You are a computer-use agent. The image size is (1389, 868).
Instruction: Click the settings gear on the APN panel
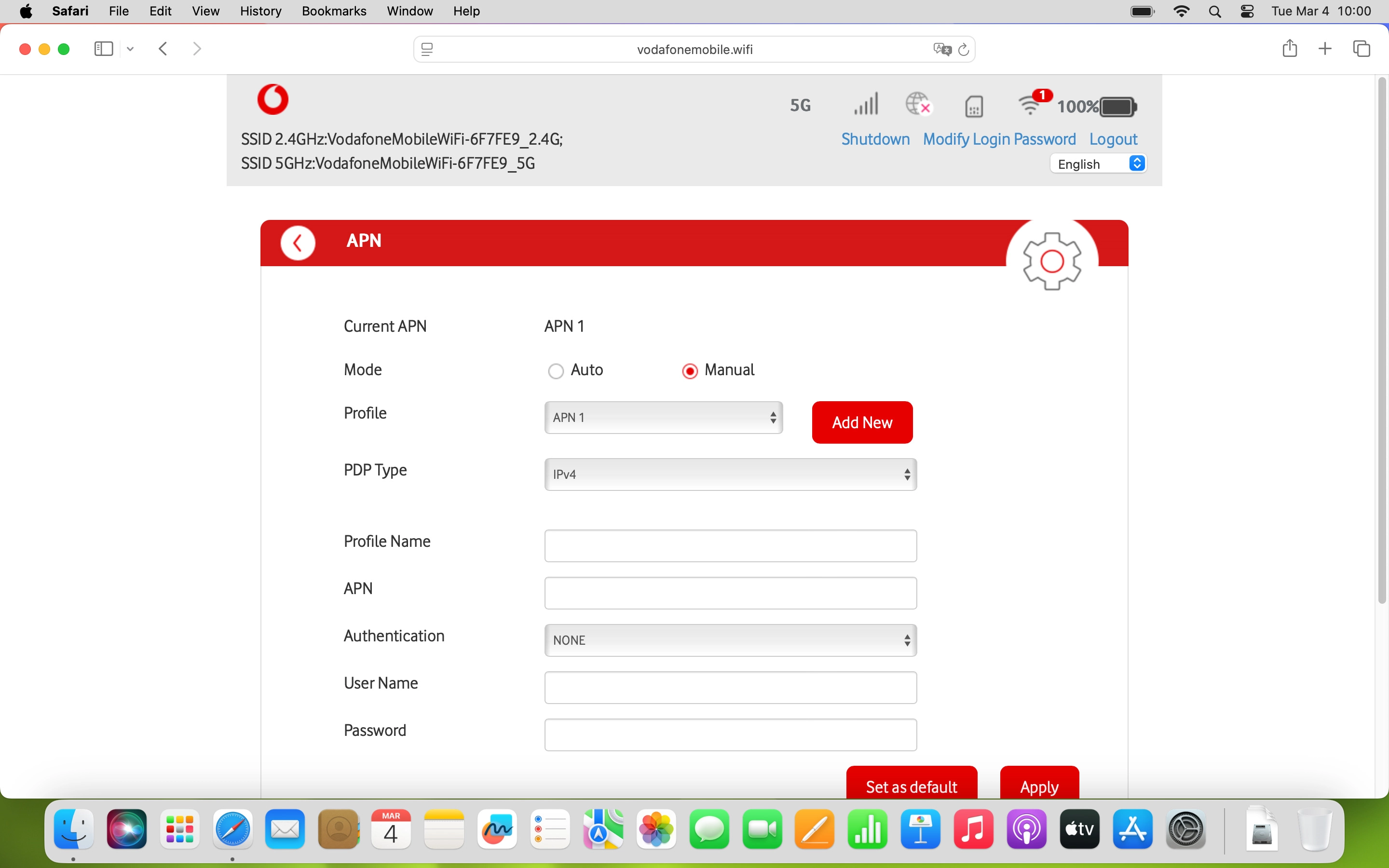1053,261
